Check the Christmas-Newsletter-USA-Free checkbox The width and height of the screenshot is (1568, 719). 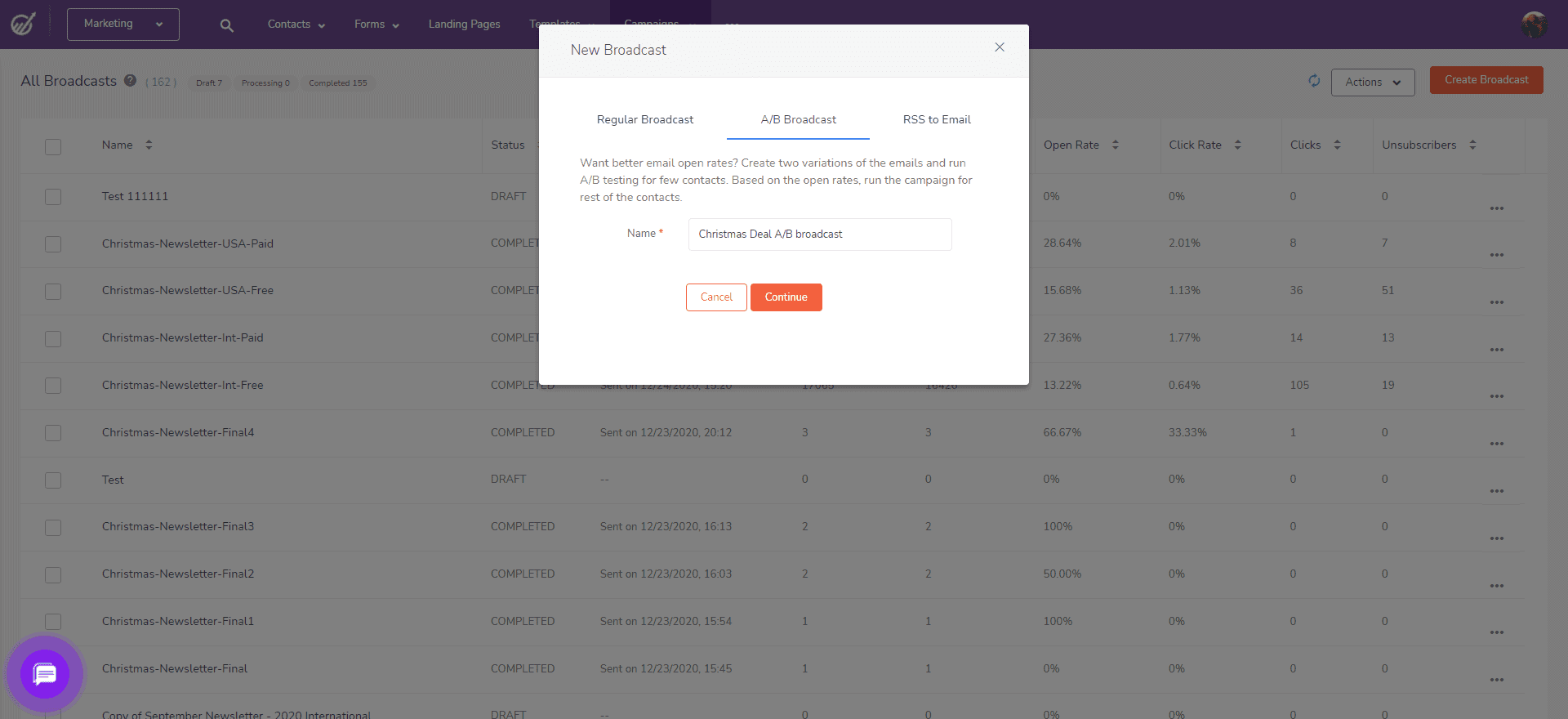53,292
